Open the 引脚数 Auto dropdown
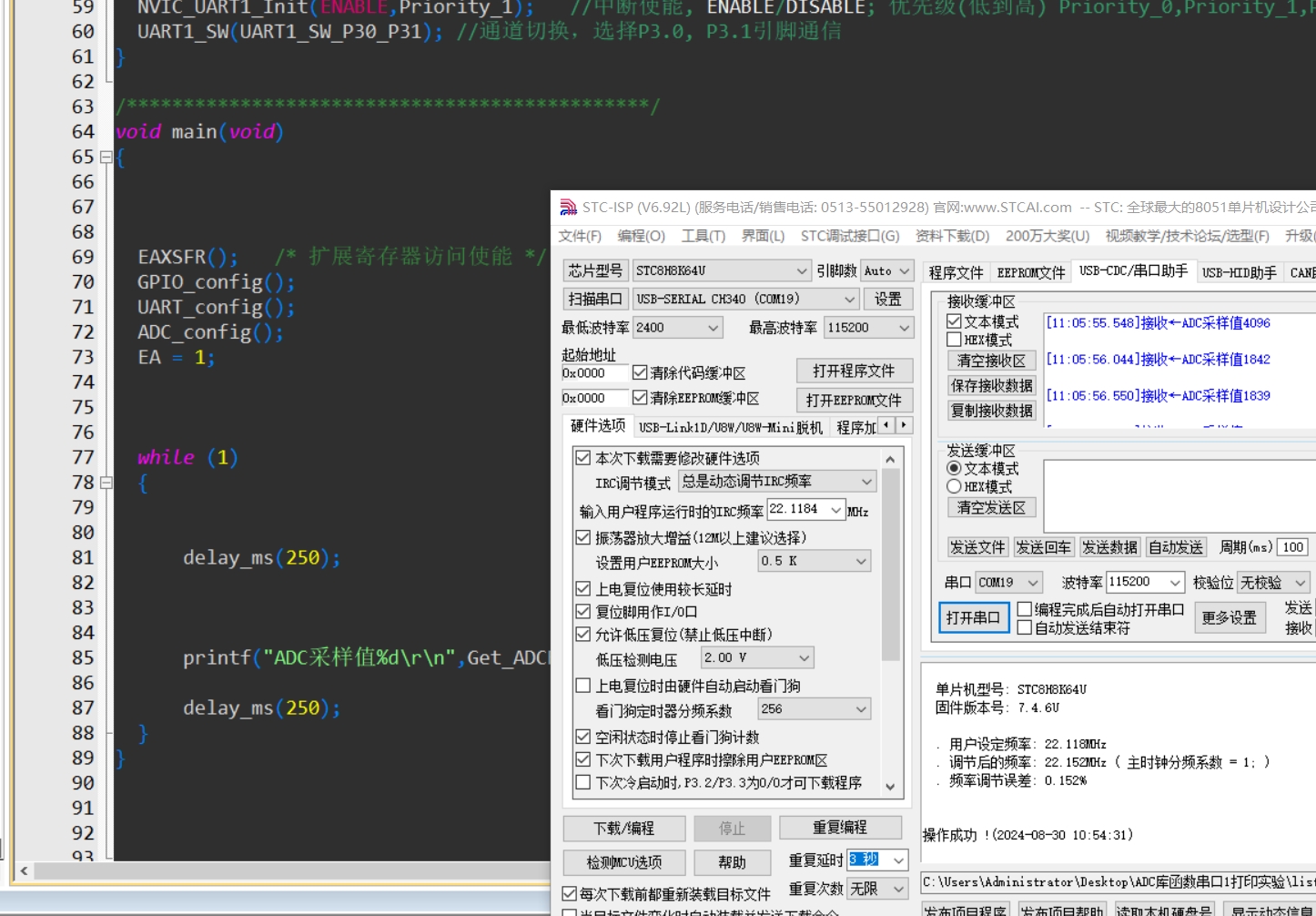1316x916 pixels. [x=886, y=270]
